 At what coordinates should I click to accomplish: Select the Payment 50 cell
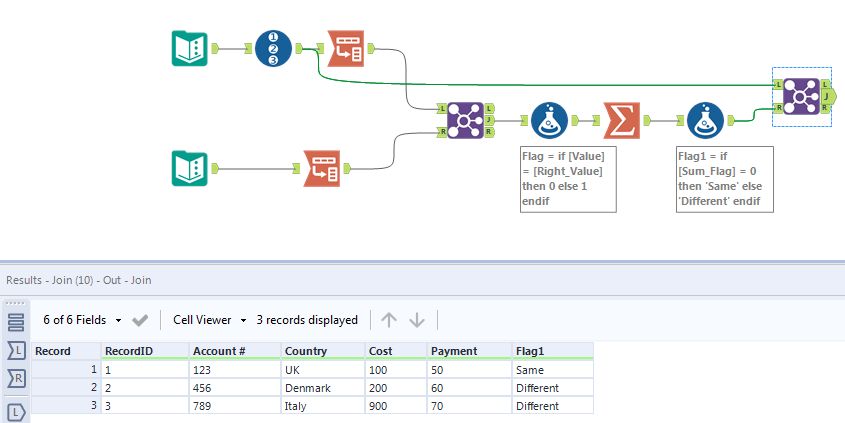[469, 370]
